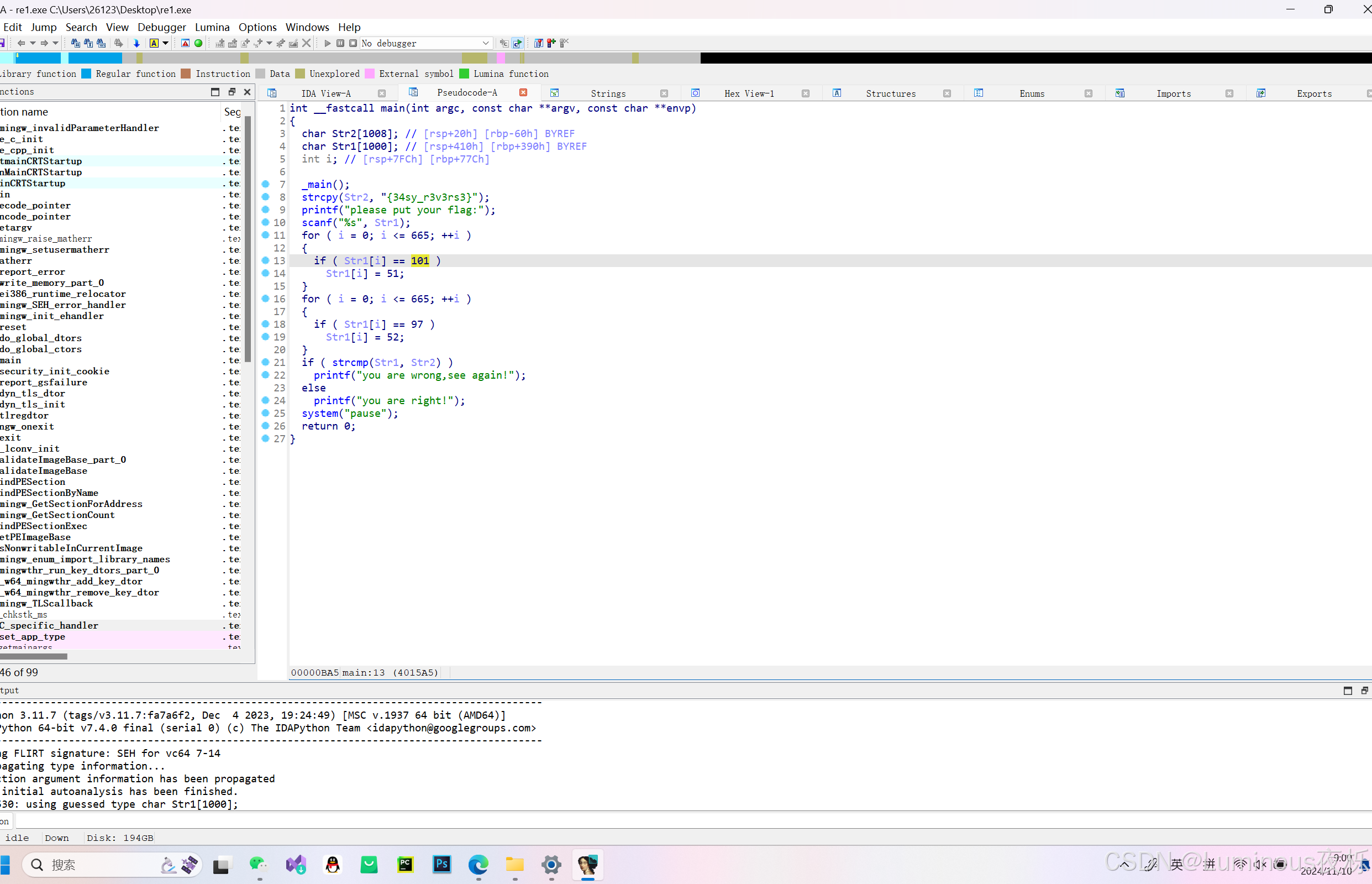The height and width of the screenshot is (884, 1372).
Task: Open the No debugger dropdown
Action: click(x=485, y=43)
